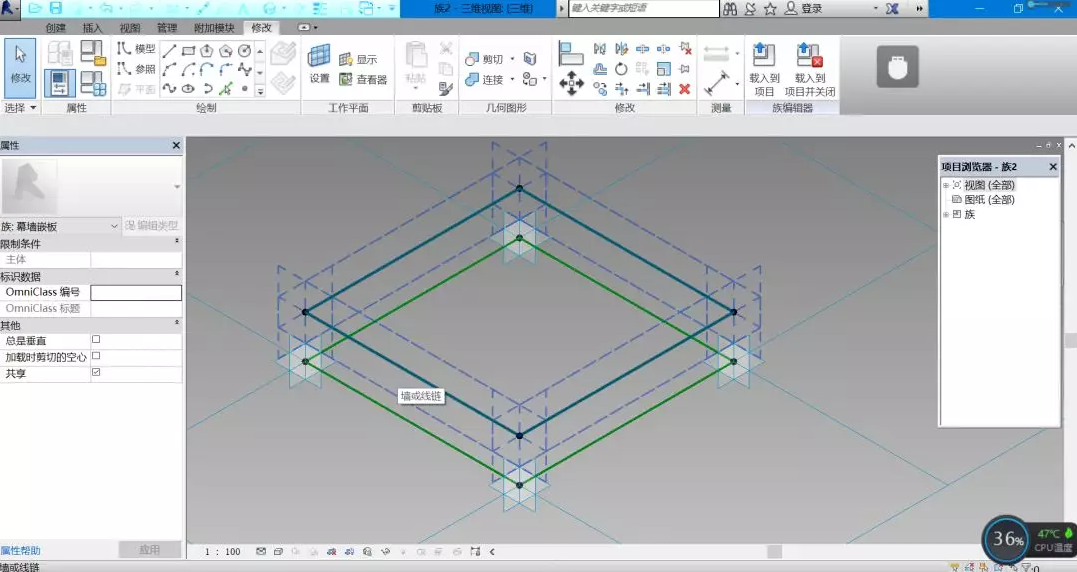Open the 插入 ribbon tab

tap(92, 28)
